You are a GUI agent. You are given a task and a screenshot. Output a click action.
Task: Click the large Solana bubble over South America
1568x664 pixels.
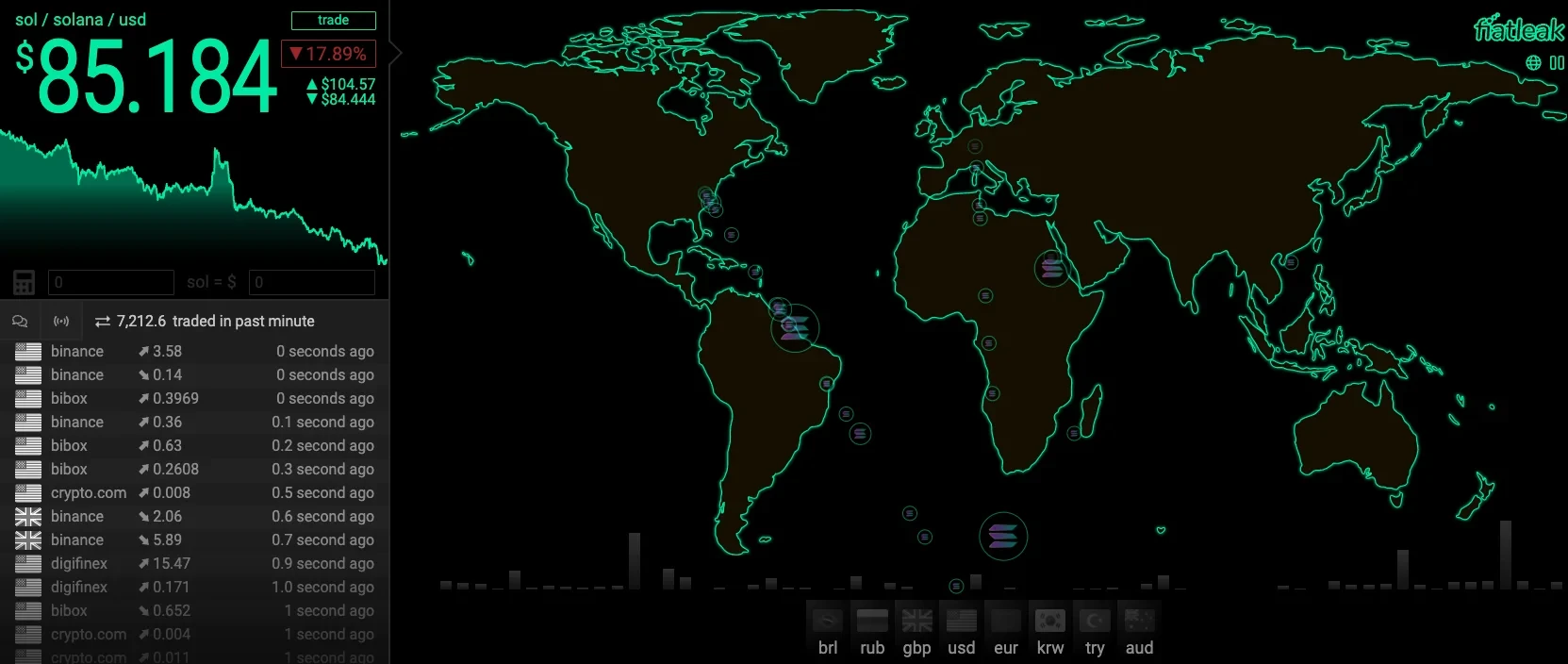[795, 328]
